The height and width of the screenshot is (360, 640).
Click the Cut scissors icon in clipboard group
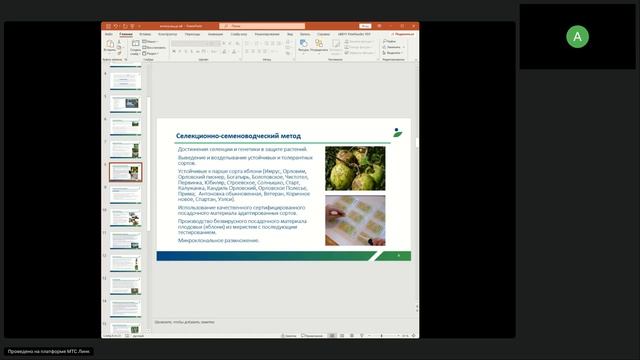119,42
